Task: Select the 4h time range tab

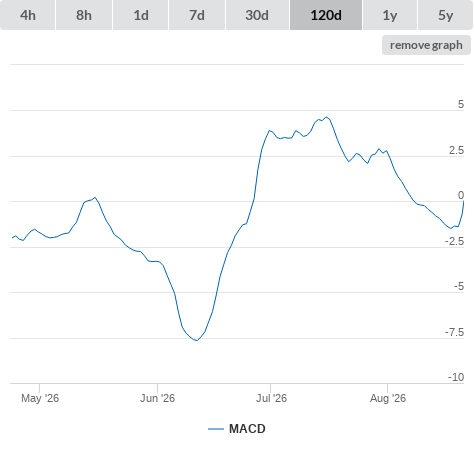Action: (x=28, y=15)
